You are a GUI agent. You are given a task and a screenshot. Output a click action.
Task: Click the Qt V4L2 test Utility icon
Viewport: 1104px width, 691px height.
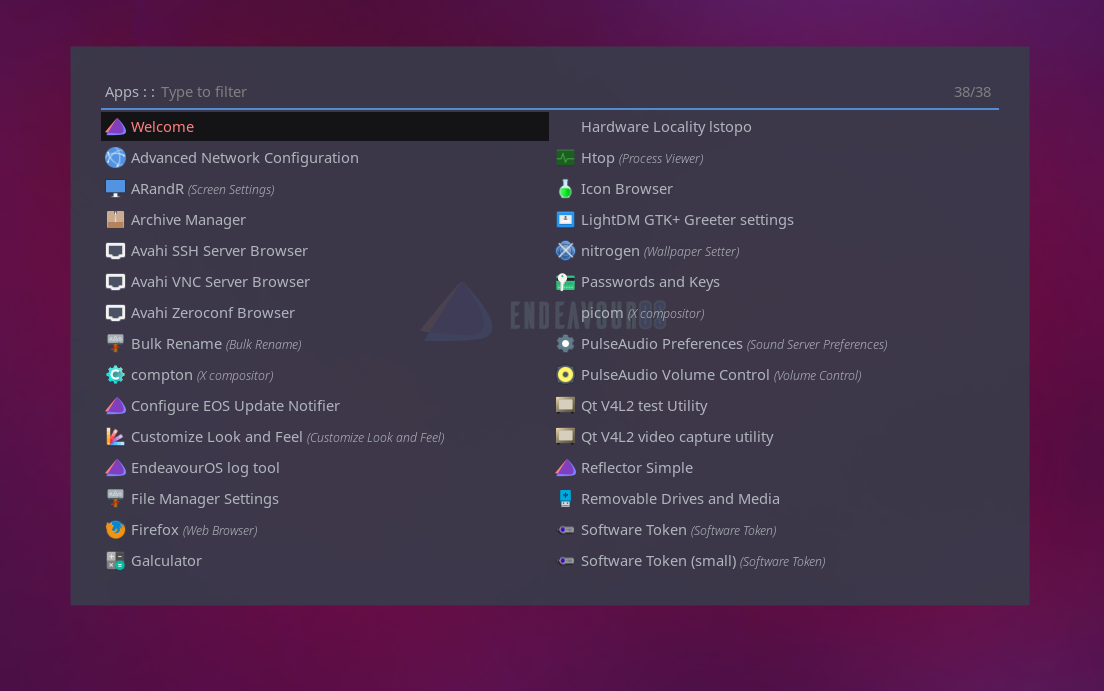(565, 406)
